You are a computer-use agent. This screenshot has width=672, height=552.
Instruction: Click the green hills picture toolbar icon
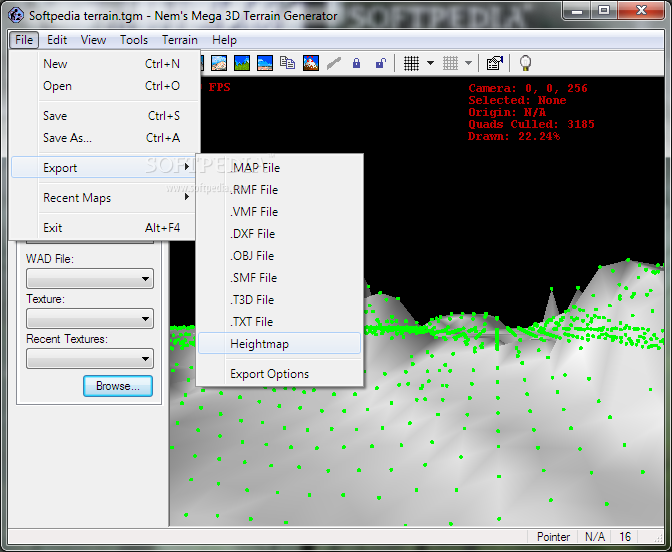[x=242, y=63]
